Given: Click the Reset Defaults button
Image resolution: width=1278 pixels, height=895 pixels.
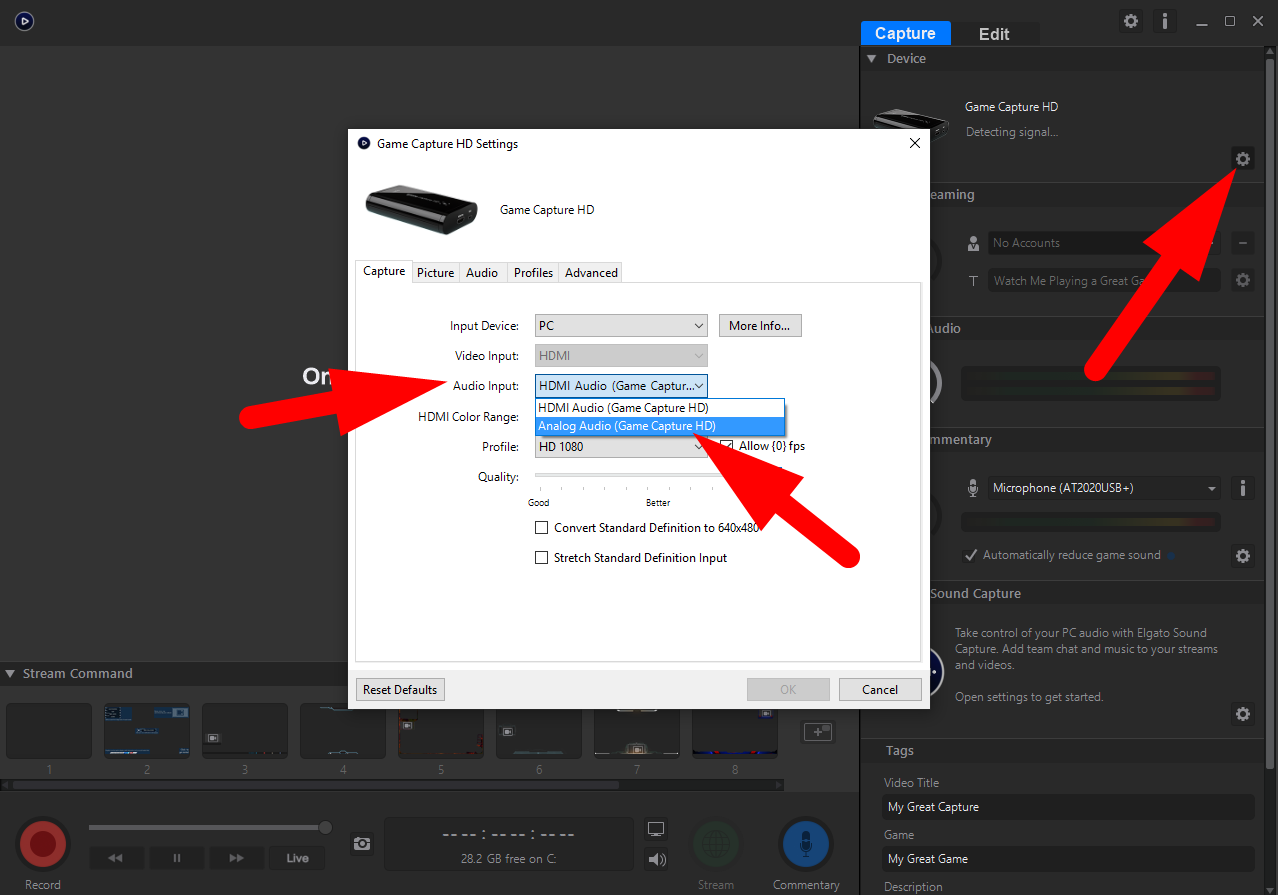Looking at the screenshot, I should tap(400, 690).
